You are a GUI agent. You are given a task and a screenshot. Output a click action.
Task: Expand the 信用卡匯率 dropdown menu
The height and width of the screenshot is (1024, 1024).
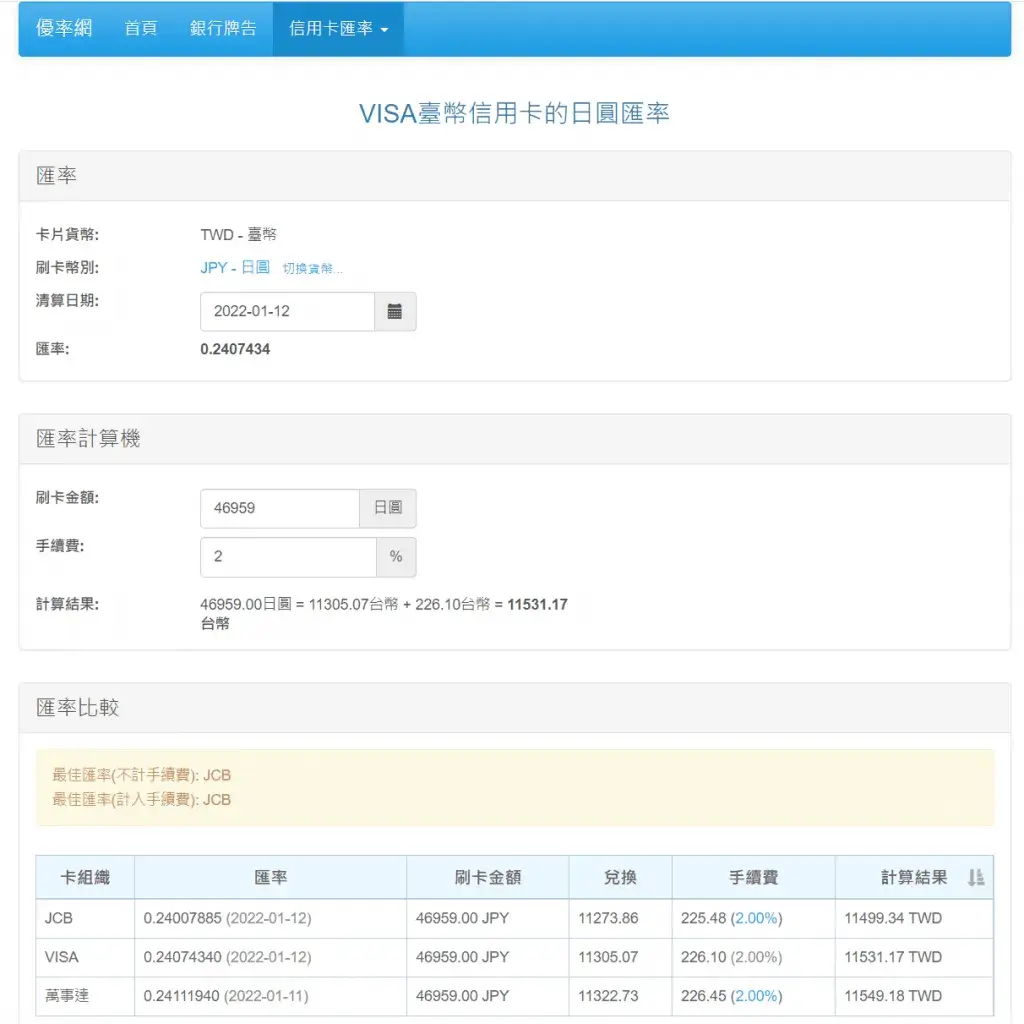pos(338,28)
